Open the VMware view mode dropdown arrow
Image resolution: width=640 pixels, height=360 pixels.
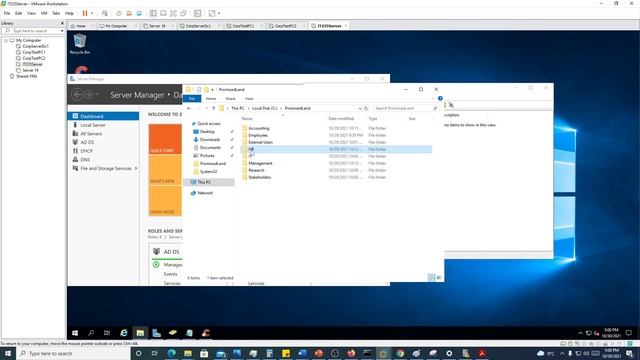point(219,13)
